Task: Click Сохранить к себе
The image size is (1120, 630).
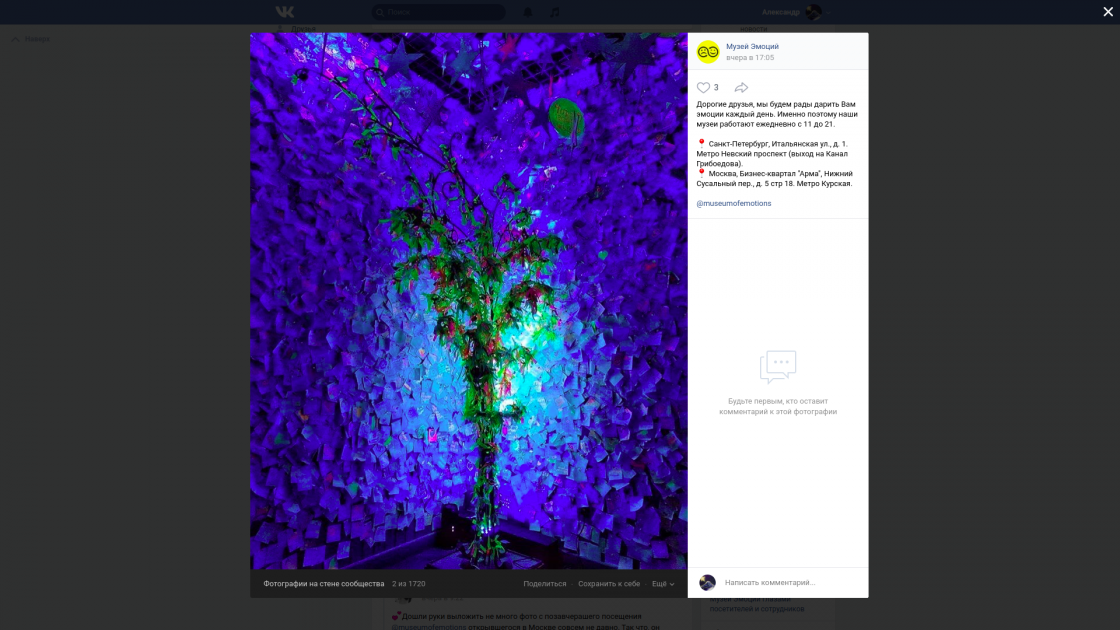Action: [x=609, y=584]
